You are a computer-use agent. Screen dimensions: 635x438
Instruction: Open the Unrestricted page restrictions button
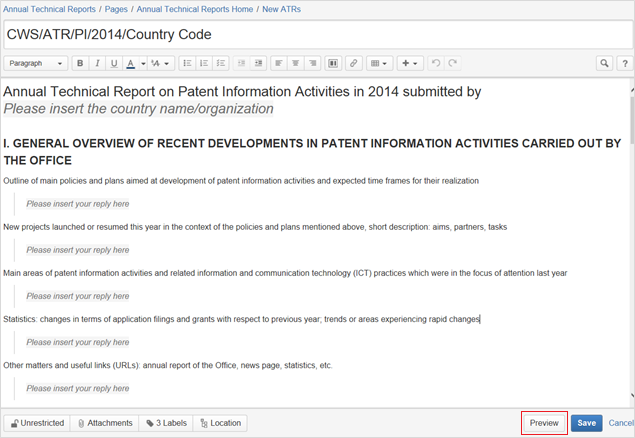tap(36, 423)
